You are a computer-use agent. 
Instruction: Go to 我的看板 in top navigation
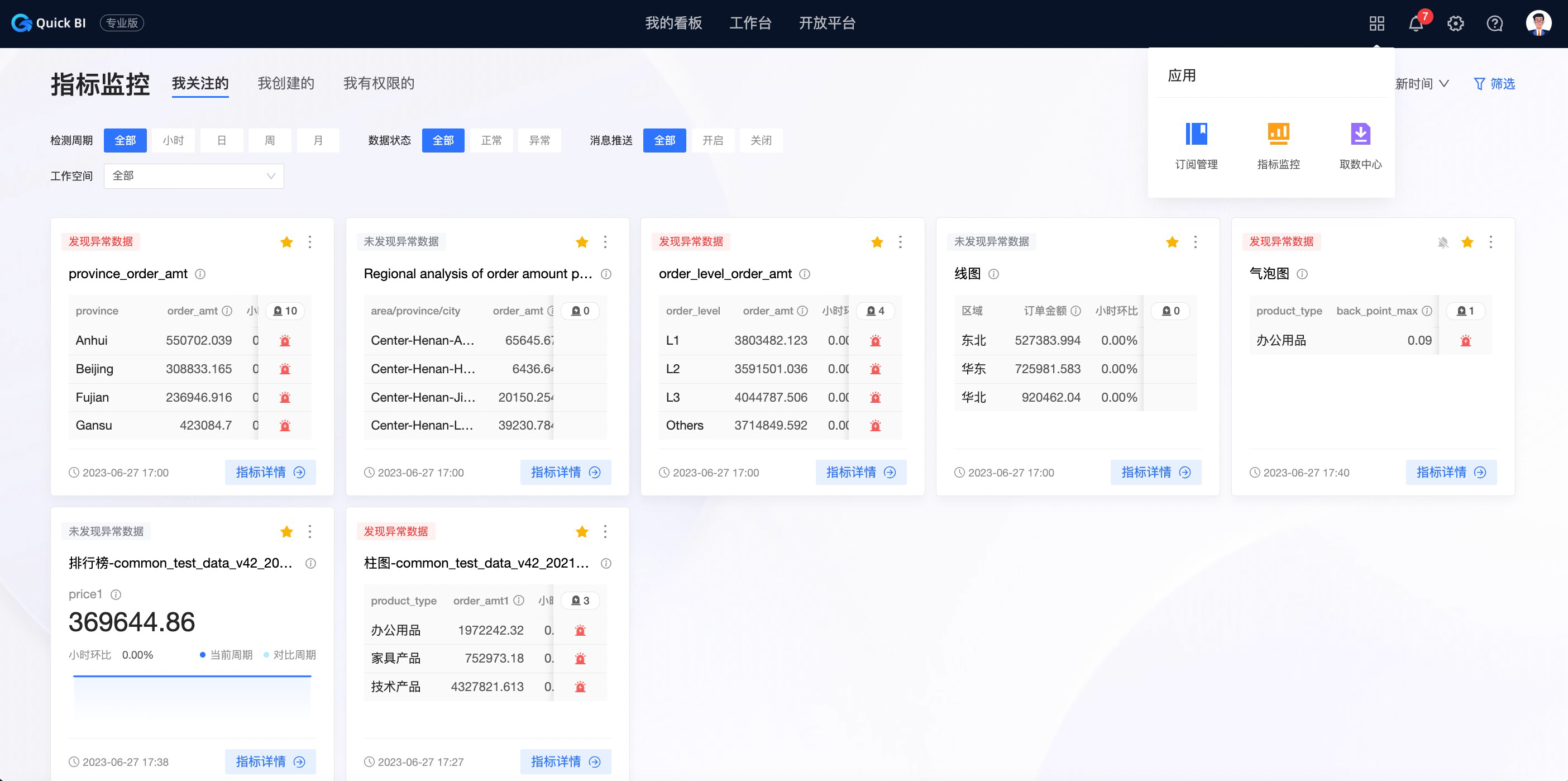(x=673, y=23)
